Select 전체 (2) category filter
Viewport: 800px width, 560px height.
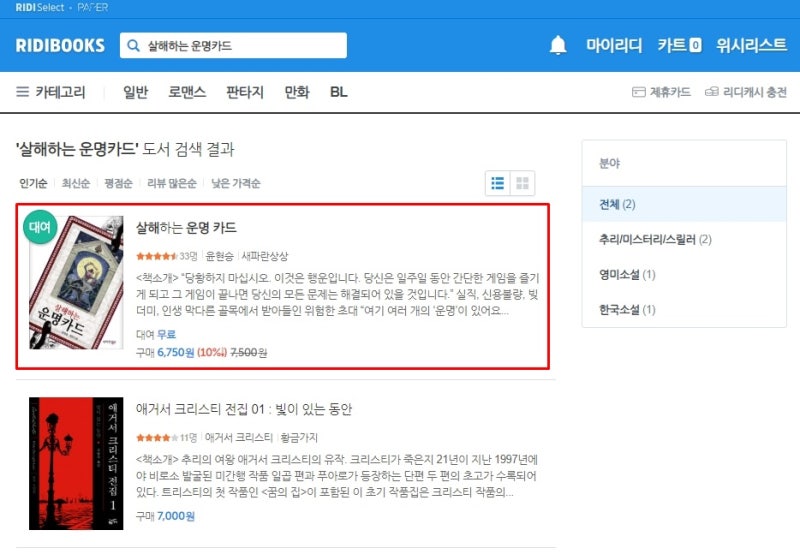[684, 205]
